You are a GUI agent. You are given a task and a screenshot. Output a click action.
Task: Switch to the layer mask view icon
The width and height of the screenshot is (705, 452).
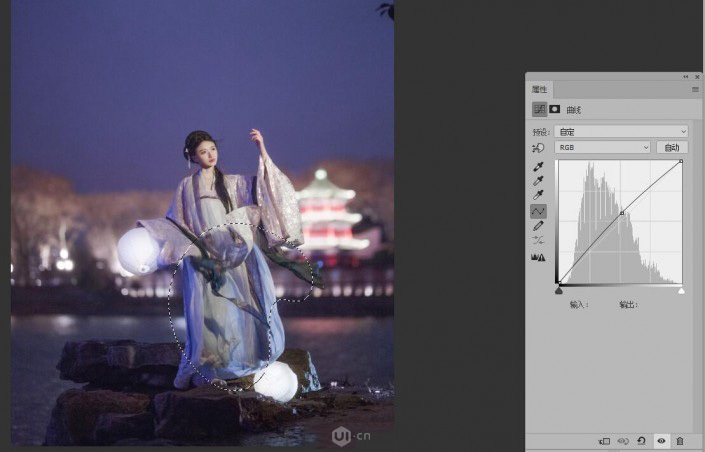555,109
